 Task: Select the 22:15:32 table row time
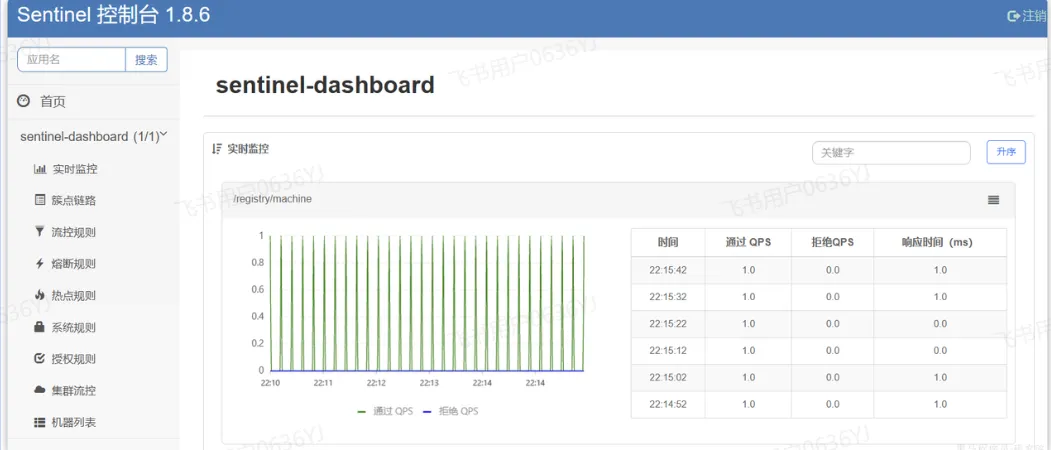click(x=668, y=296)
